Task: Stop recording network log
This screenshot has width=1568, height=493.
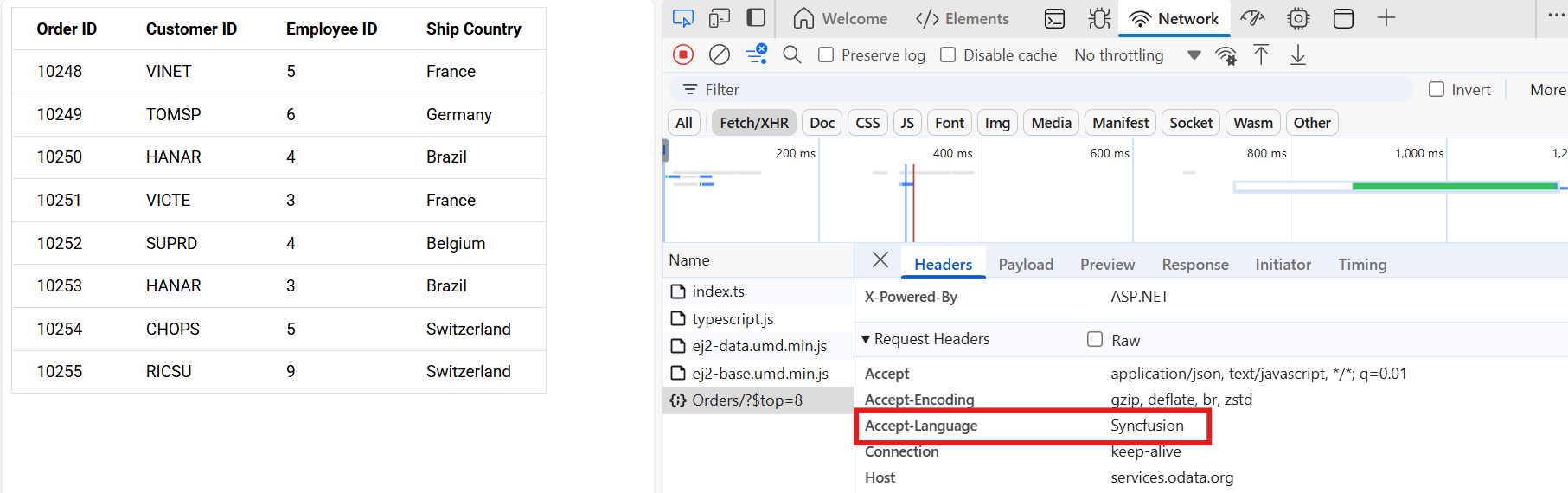Action: [x=683, y=55]
